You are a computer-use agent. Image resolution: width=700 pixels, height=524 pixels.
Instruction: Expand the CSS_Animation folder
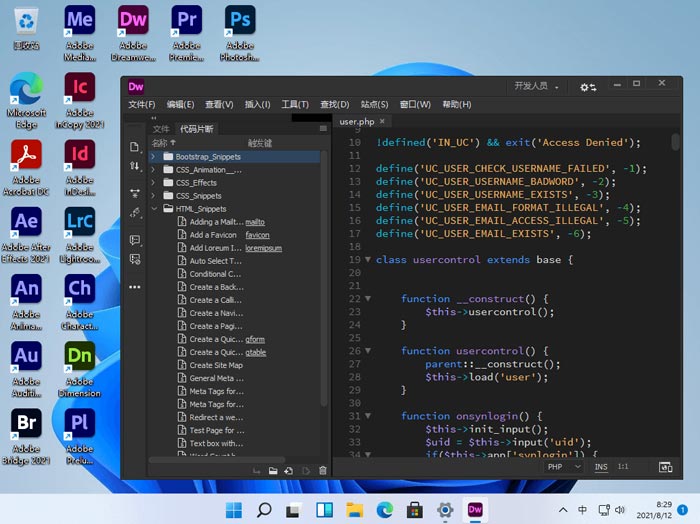pyautogui.click(x=154, y=170)
